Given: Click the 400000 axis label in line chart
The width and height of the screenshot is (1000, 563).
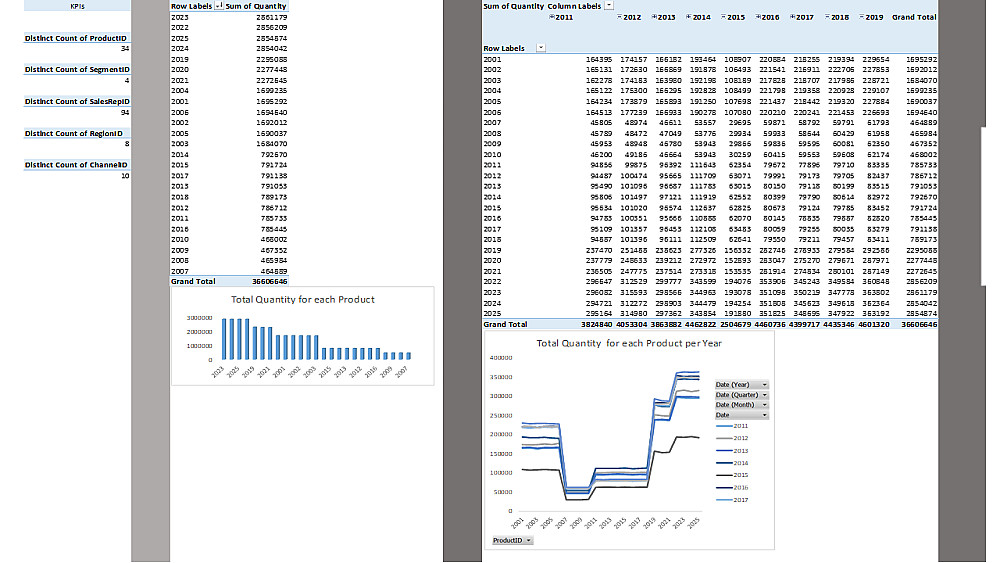Looking at the screenshot, I should (501, 358).
